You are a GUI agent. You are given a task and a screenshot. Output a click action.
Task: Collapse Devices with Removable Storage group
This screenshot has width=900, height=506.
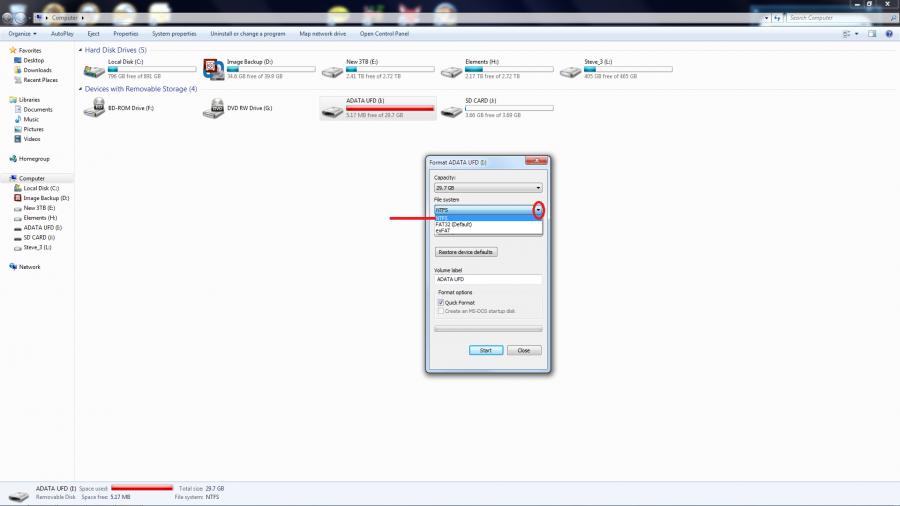80,89
